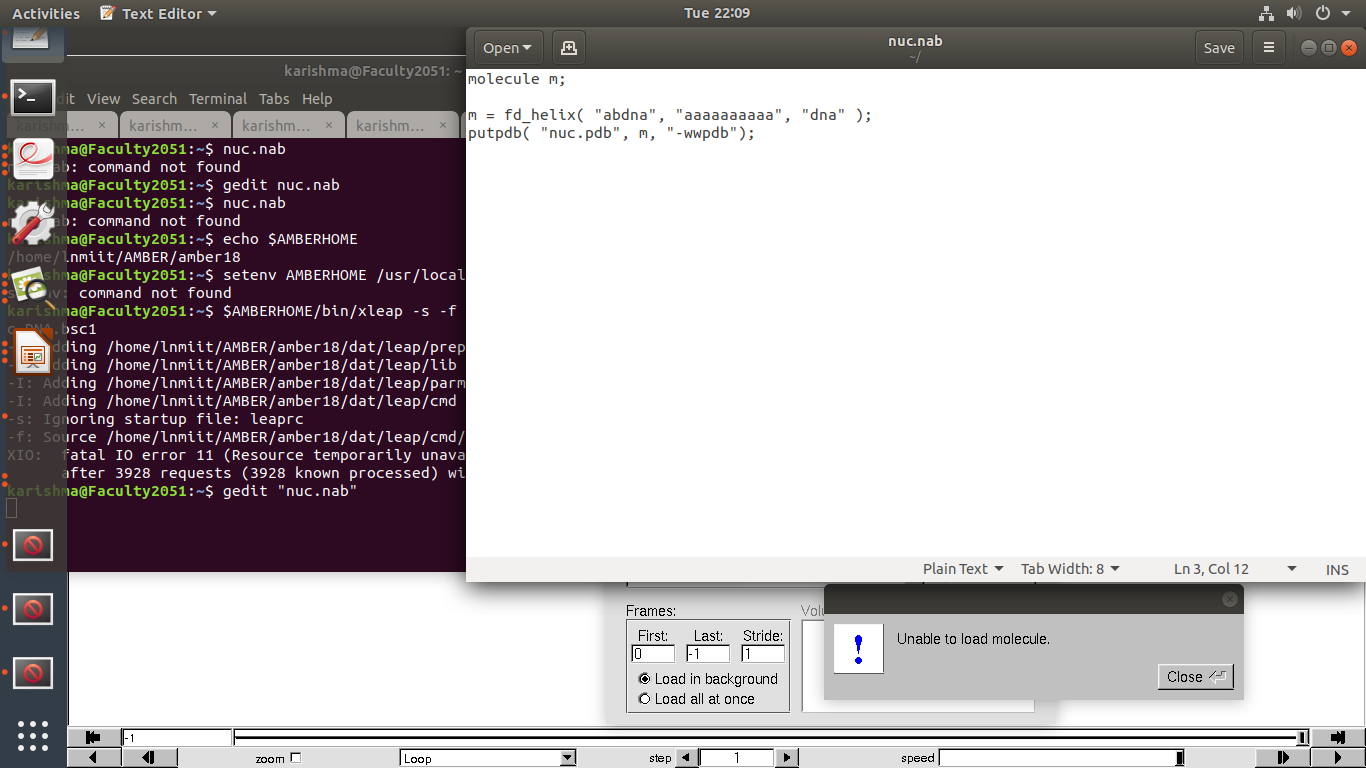This screenshot has height=768, width=1366.
Task: Open the Terminal menu in menu bar
Action: pyautogui.click(x=217, y=99)
